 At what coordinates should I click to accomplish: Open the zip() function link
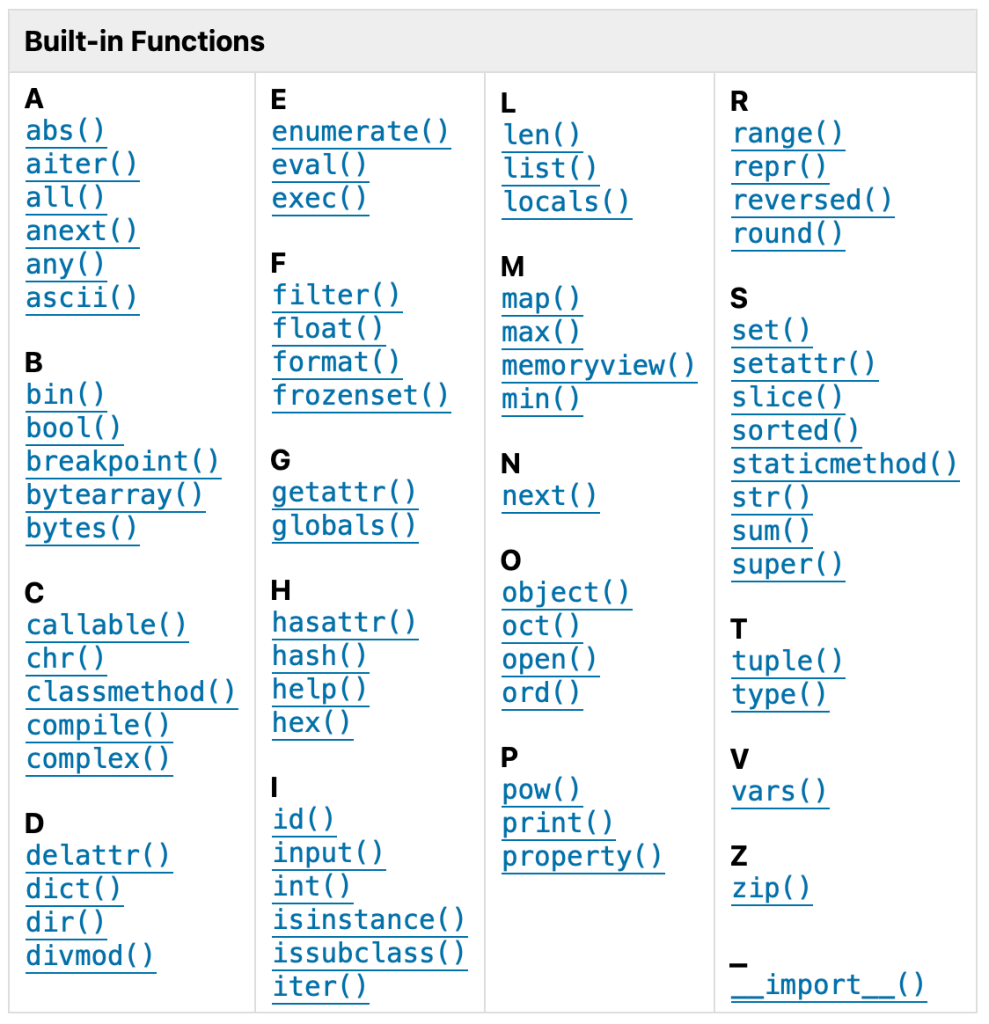pos(771,889)
